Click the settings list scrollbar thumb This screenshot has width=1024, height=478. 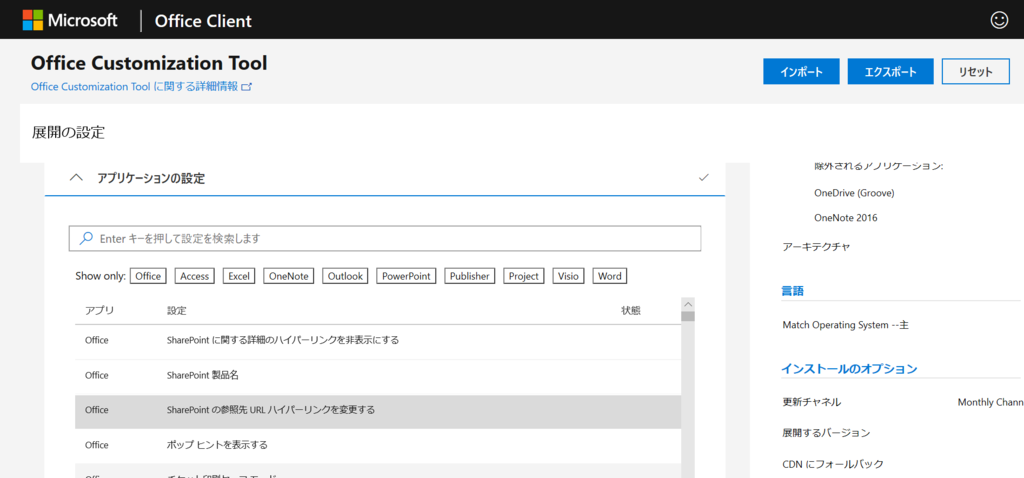click(688, 316)
